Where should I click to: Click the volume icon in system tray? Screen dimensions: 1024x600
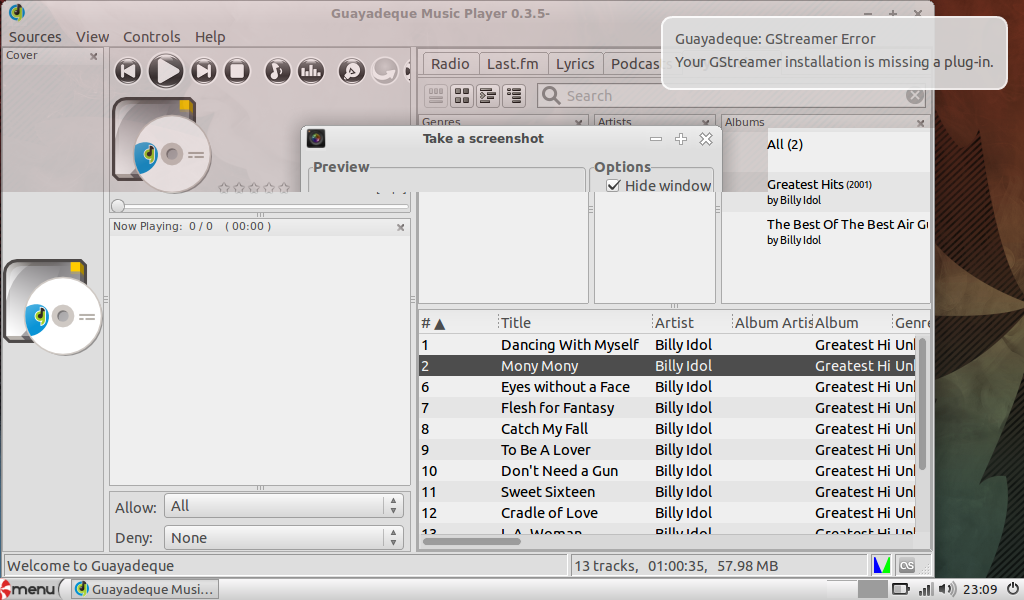coord(946,589)
